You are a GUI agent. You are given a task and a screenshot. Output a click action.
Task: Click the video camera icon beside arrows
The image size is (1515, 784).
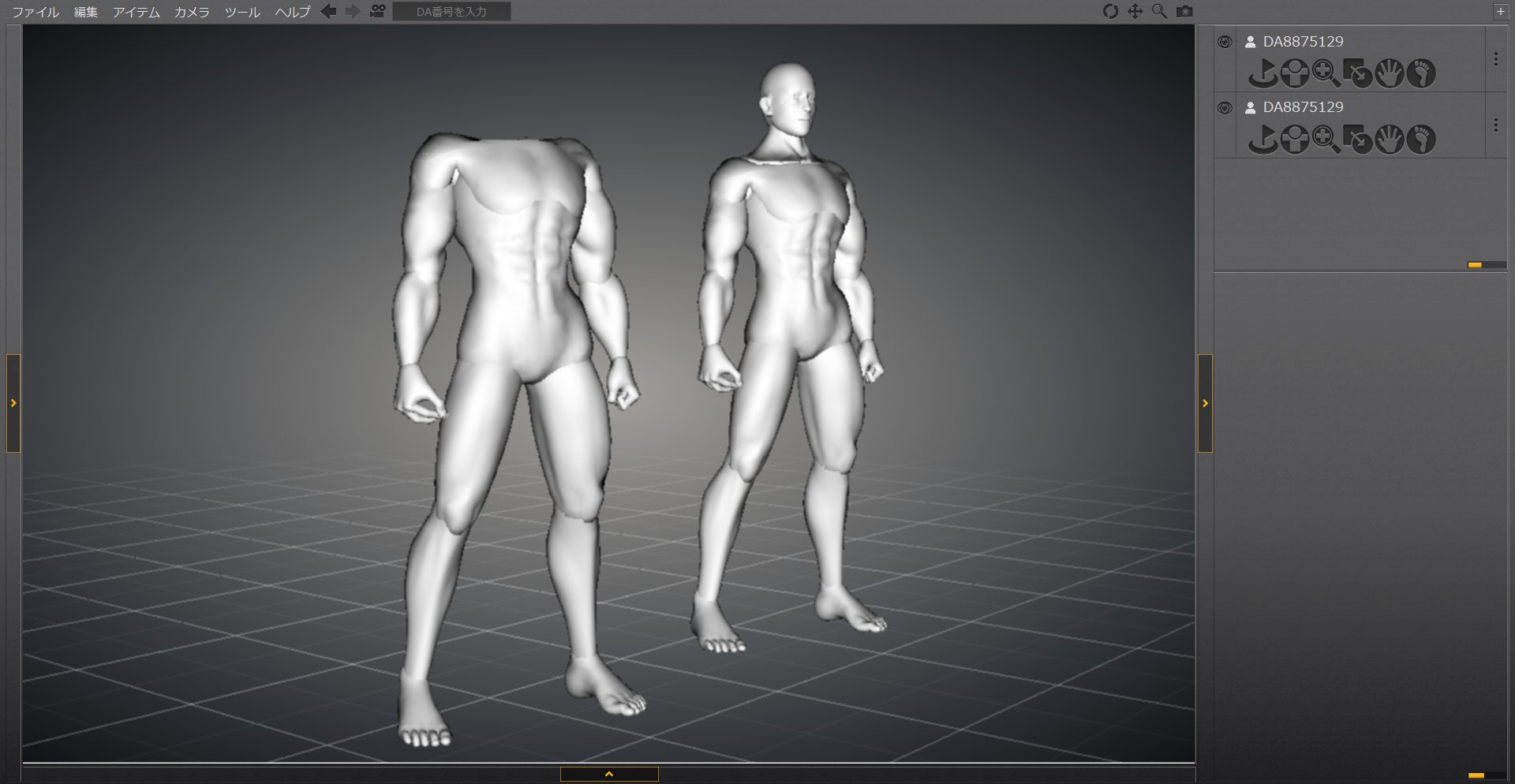[x=378, y=12]
